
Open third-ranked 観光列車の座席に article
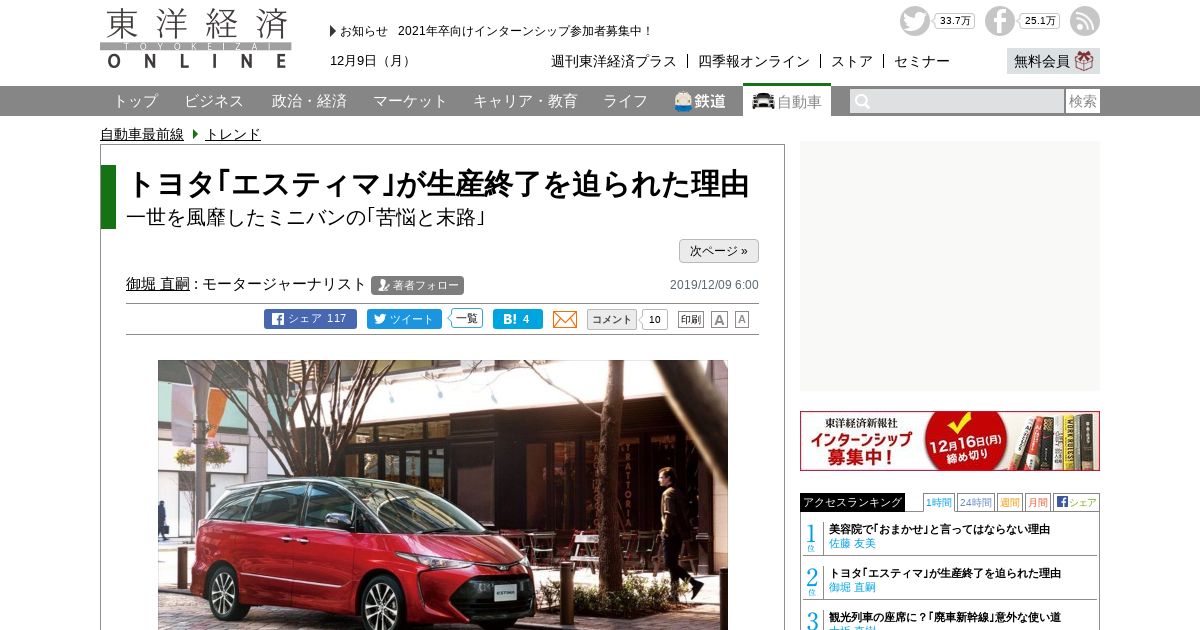tap(945, 617)
